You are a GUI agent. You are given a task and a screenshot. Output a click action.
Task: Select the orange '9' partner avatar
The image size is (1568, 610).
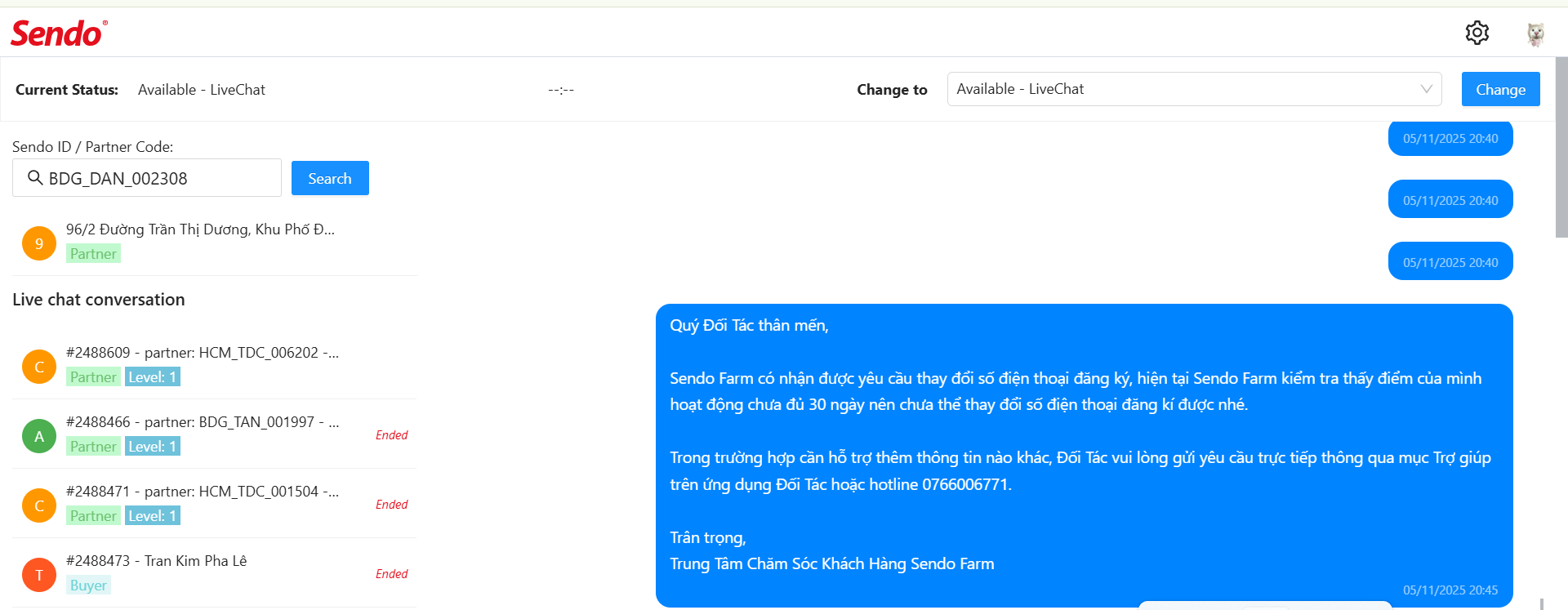click(x=39, y=243)
